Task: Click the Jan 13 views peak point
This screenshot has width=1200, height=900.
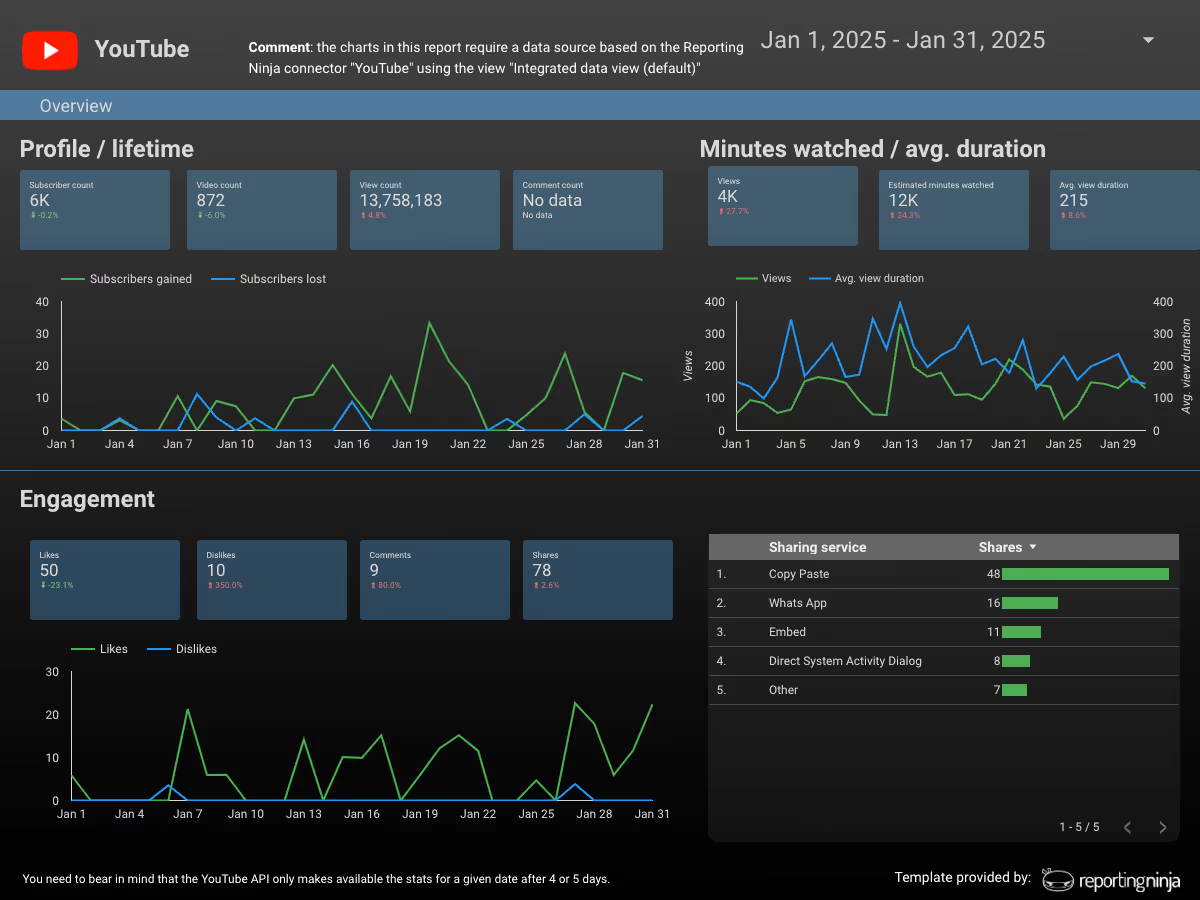Action: (x=900, y=324)
